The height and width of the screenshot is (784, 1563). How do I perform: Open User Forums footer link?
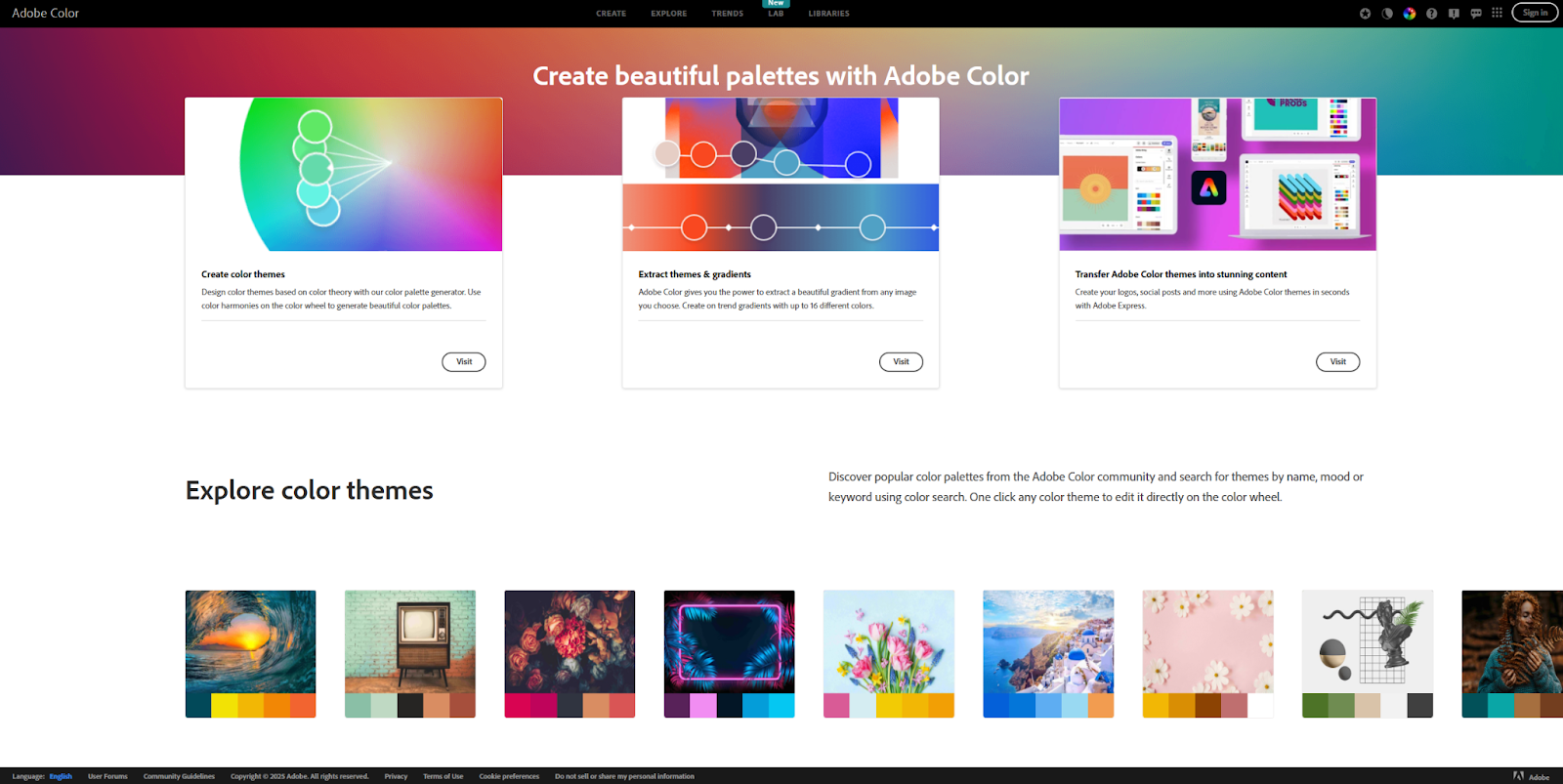coord(107,776)
